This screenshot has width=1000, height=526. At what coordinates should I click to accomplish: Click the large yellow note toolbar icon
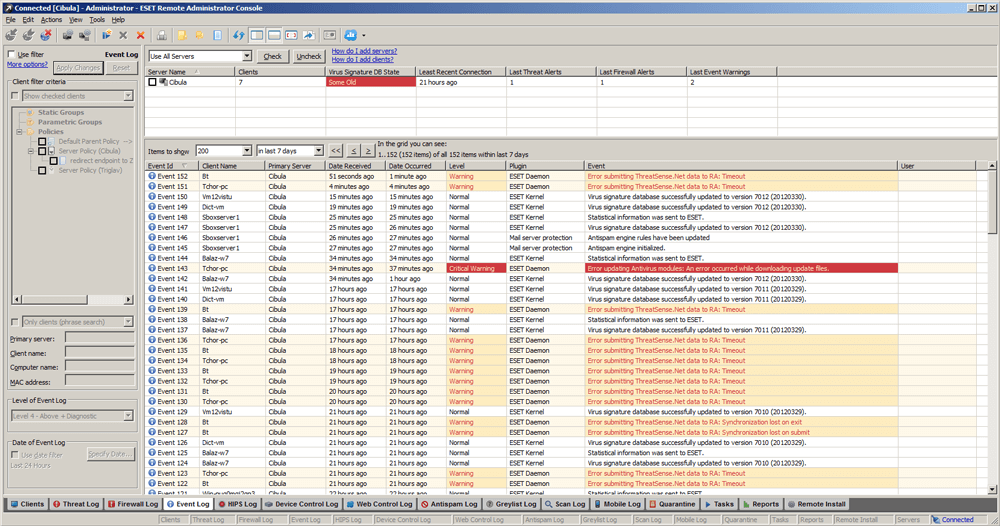point(182,35)
